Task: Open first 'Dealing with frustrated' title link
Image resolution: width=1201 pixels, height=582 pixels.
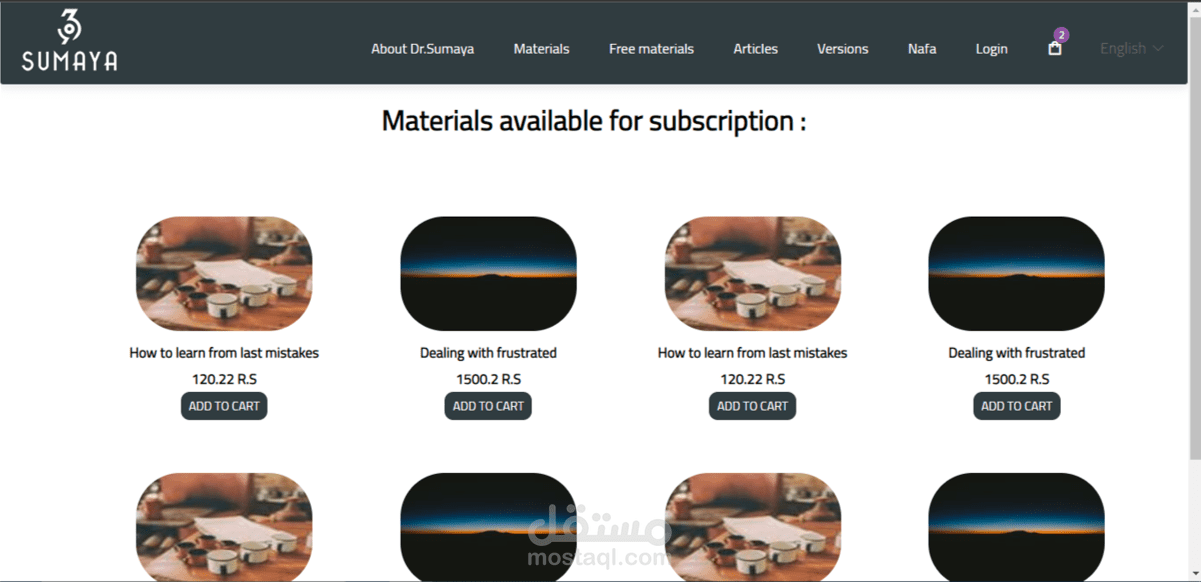Action: (488, 353)
